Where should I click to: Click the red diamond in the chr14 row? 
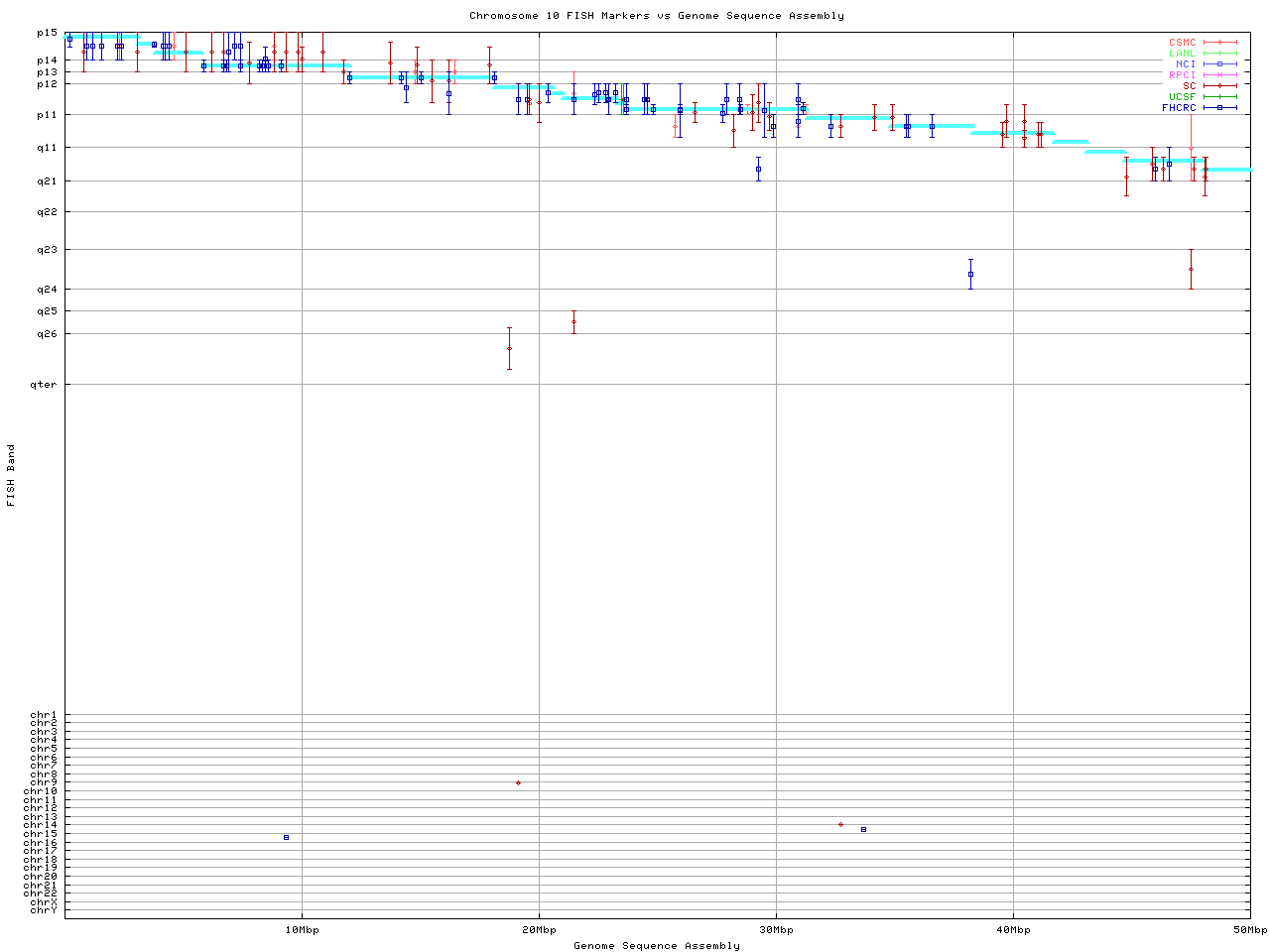[x=840, y=825]
